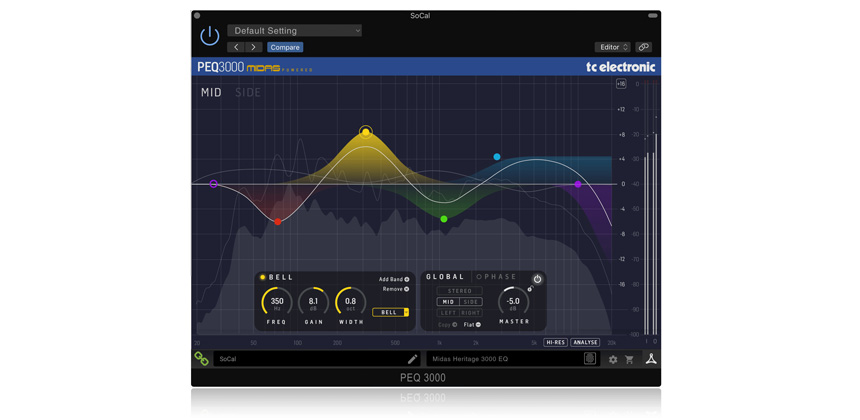Open the plugin settings gear
This screenshot has width=860, height=420.
[613, 360]
